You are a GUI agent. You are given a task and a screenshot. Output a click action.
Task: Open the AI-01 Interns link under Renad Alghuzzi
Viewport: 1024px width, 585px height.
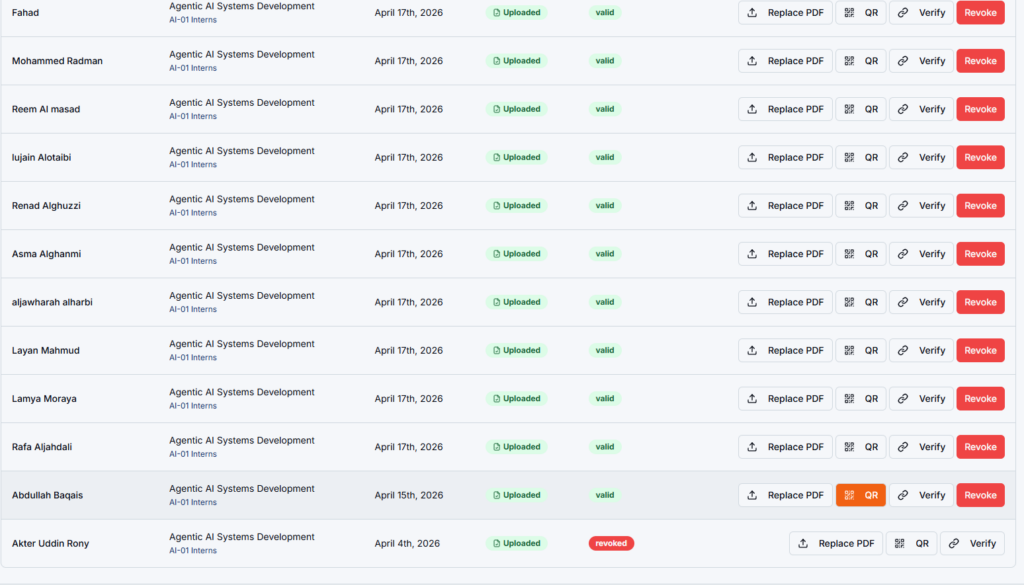point(193,212)
